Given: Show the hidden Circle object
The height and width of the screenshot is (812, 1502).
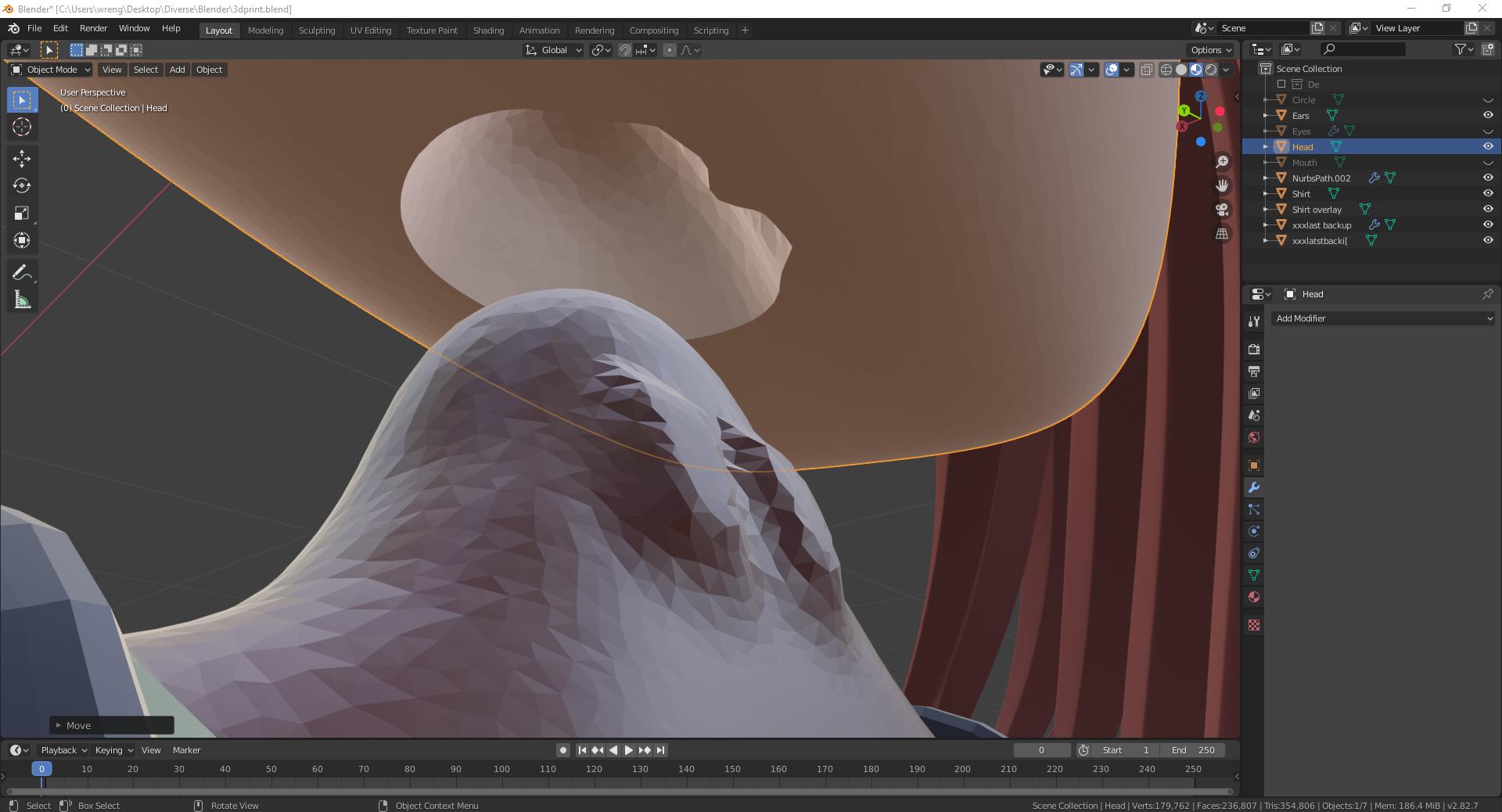Looking at the screenshot, I should (1488, 100).
